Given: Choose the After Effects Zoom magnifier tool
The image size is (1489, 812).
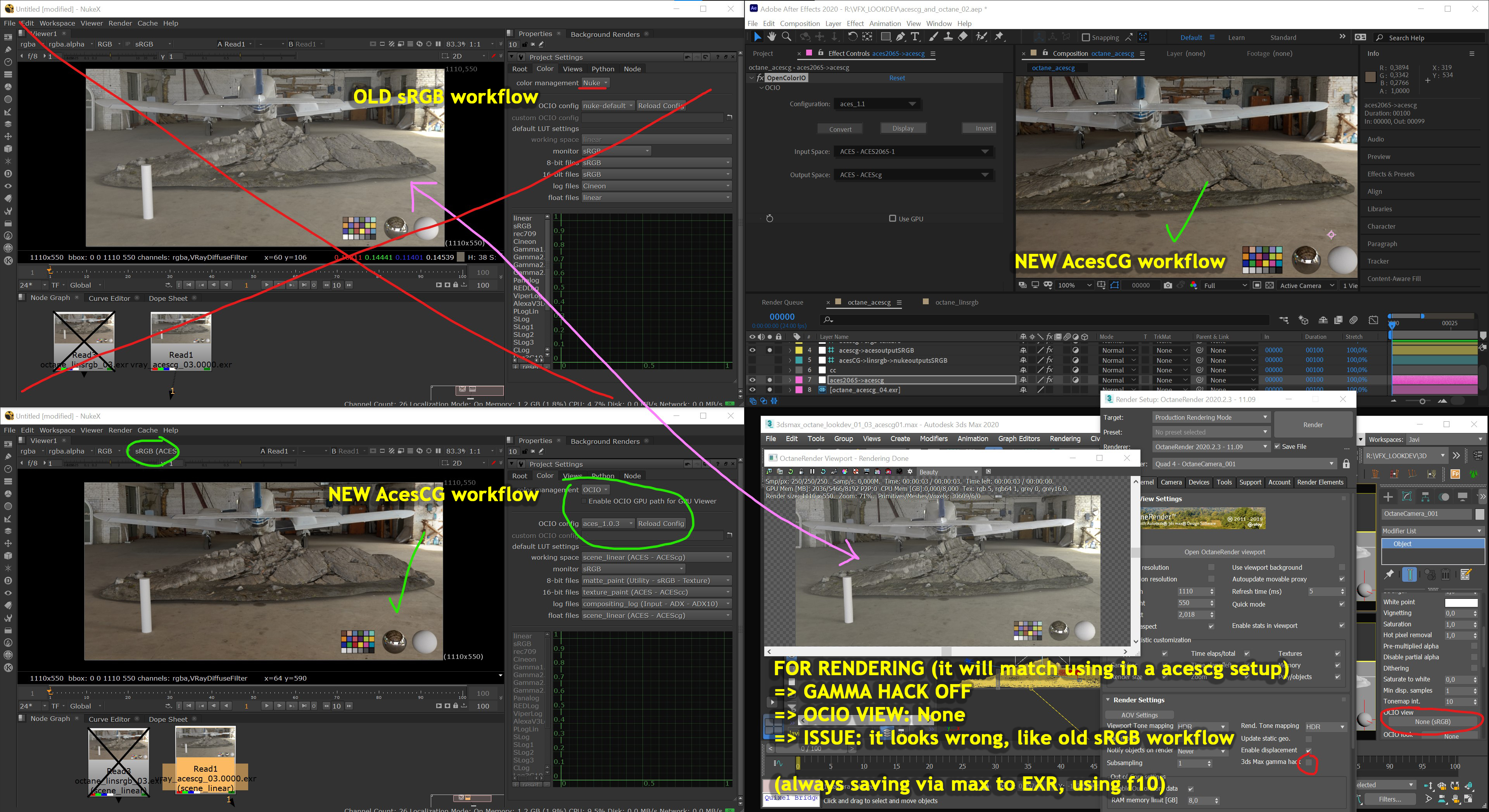Looking at the screenshot, I should (786, 37).
